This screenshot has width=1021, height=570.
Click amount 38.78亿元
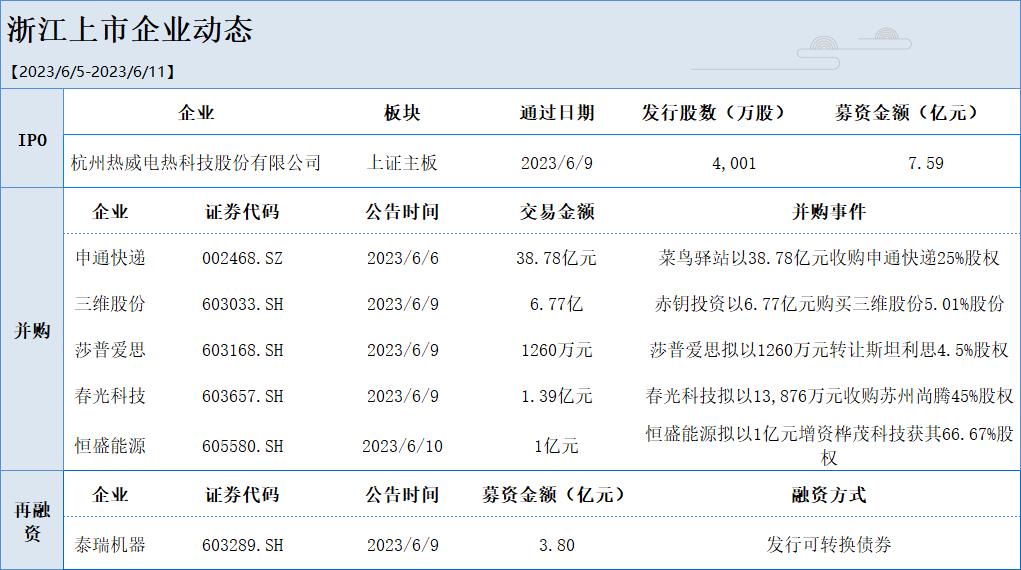pos(556,259)
